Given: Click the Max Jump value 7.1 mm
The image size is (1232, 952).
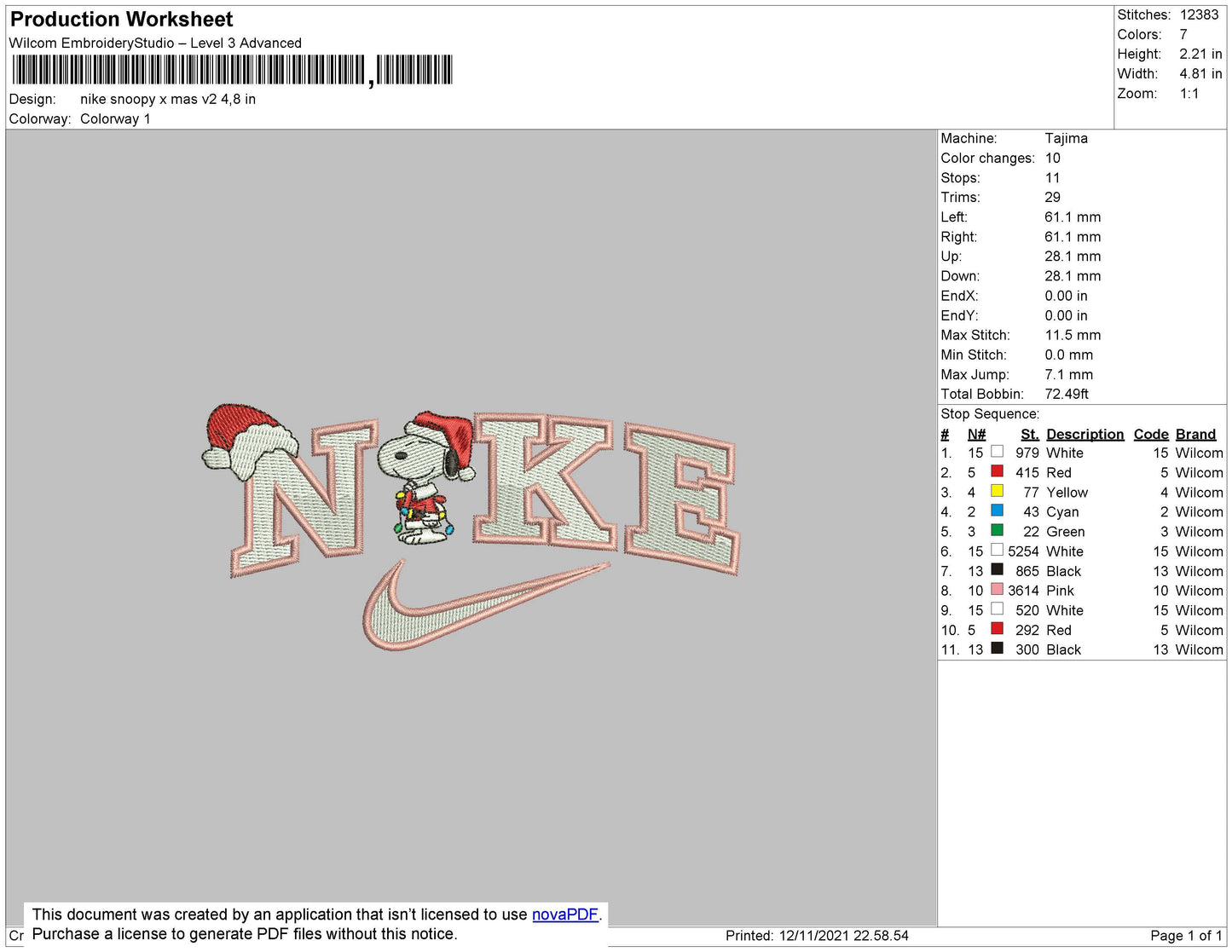Looking at the screenshot, I should [1068, 374].
